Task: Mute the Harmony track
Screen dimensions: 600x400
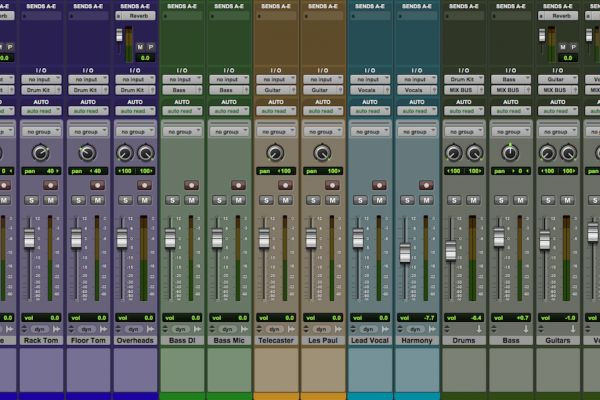Action: pyautogui.click(x=426, y=200)
